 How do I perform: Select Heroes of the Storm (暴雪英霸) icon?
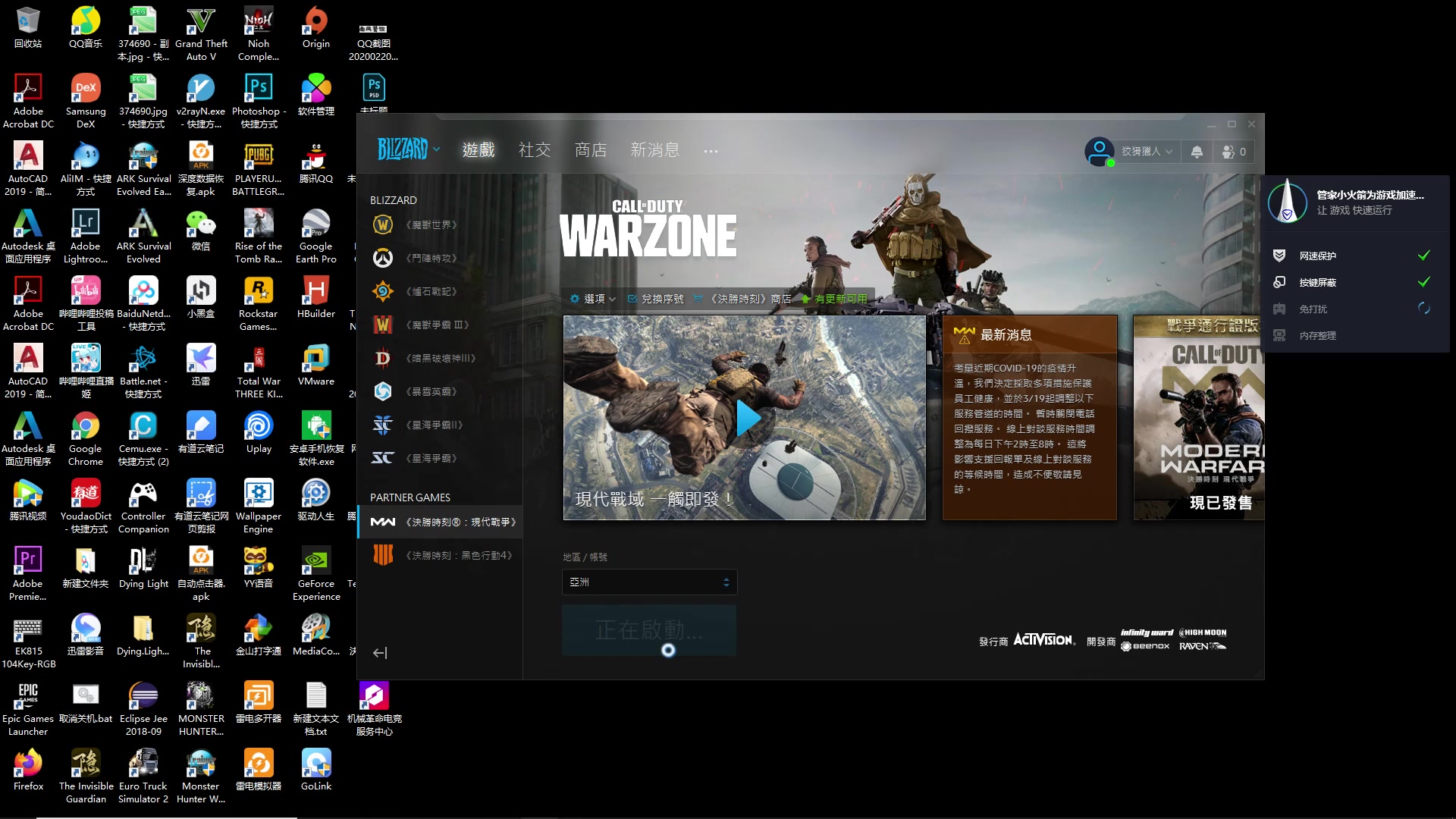383,391
